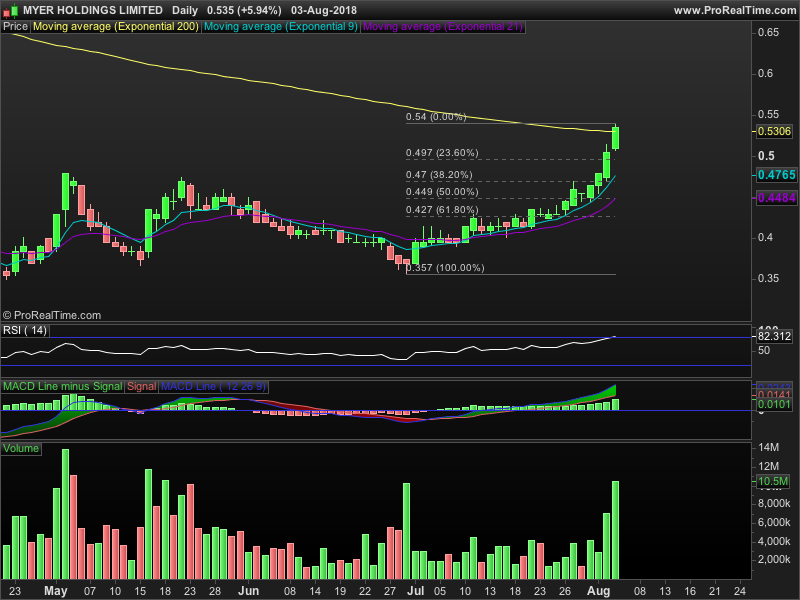Click the candlestick icon beside MYER HOLDINGS title
The image size is (800, 600).
10,10
